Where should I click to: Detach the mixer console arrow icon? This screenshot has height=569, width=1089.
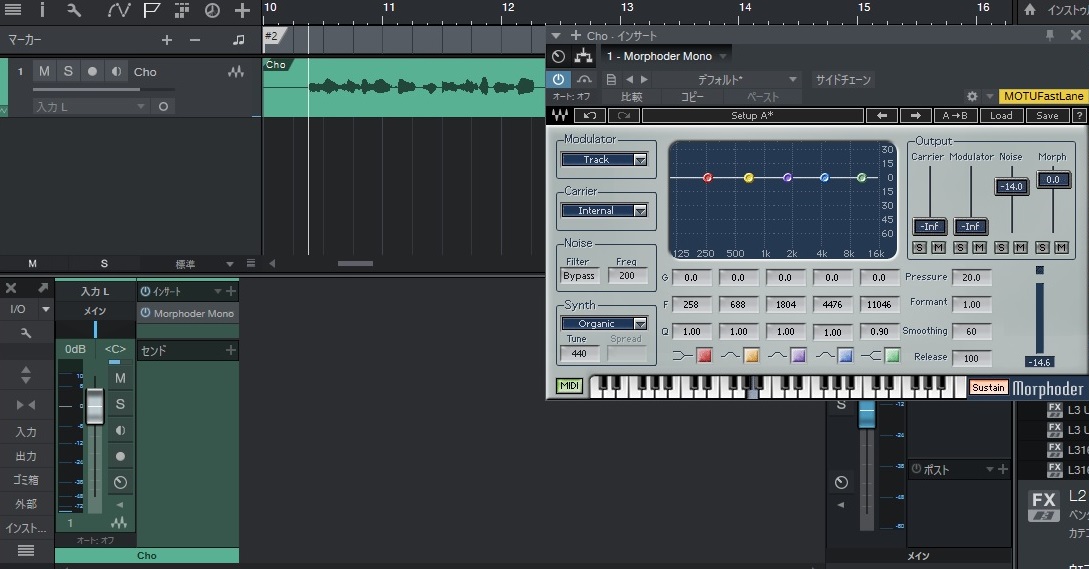pos(43,288)
